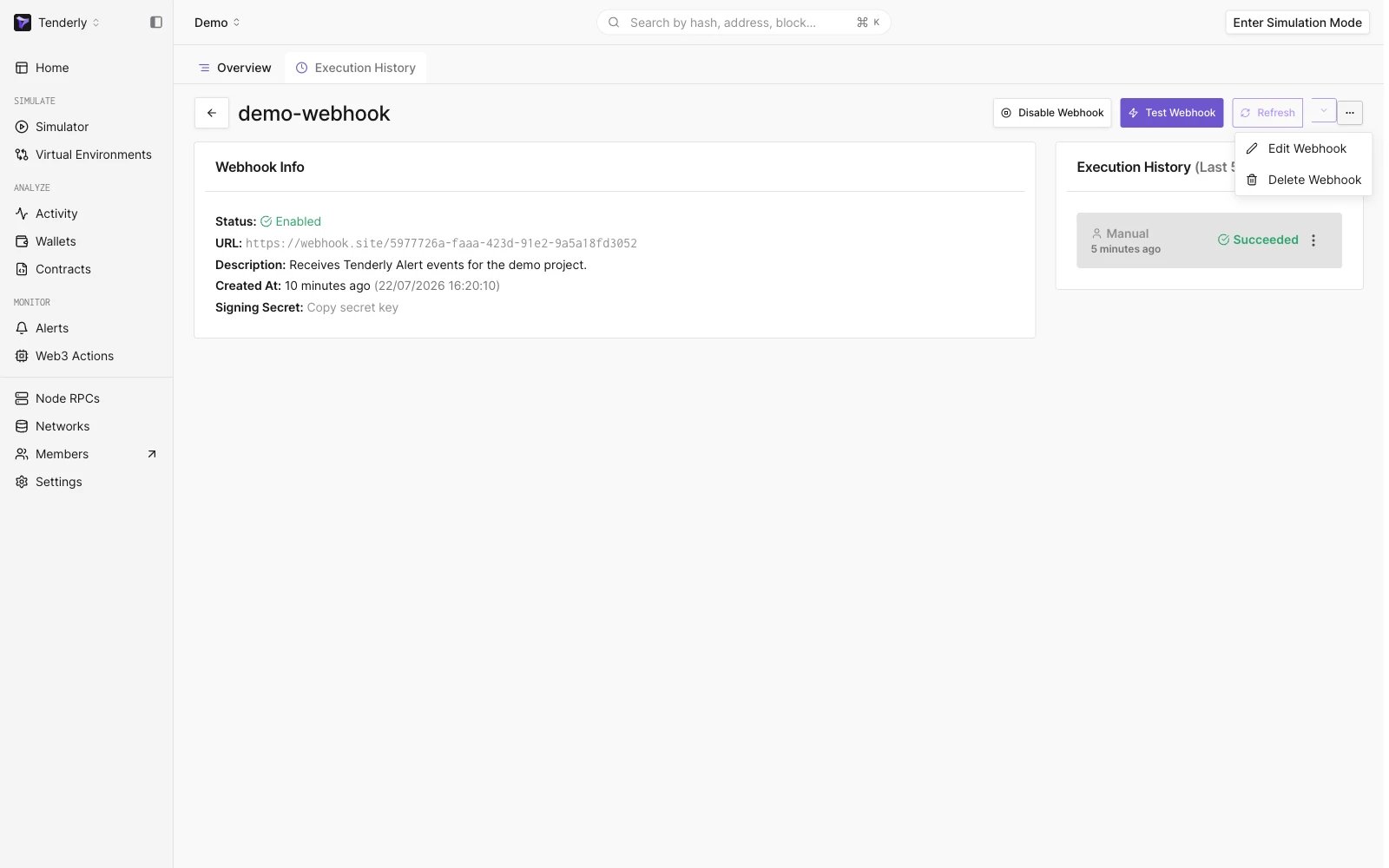
Task: Switch to the Overview tab
Action: [234, 68]
